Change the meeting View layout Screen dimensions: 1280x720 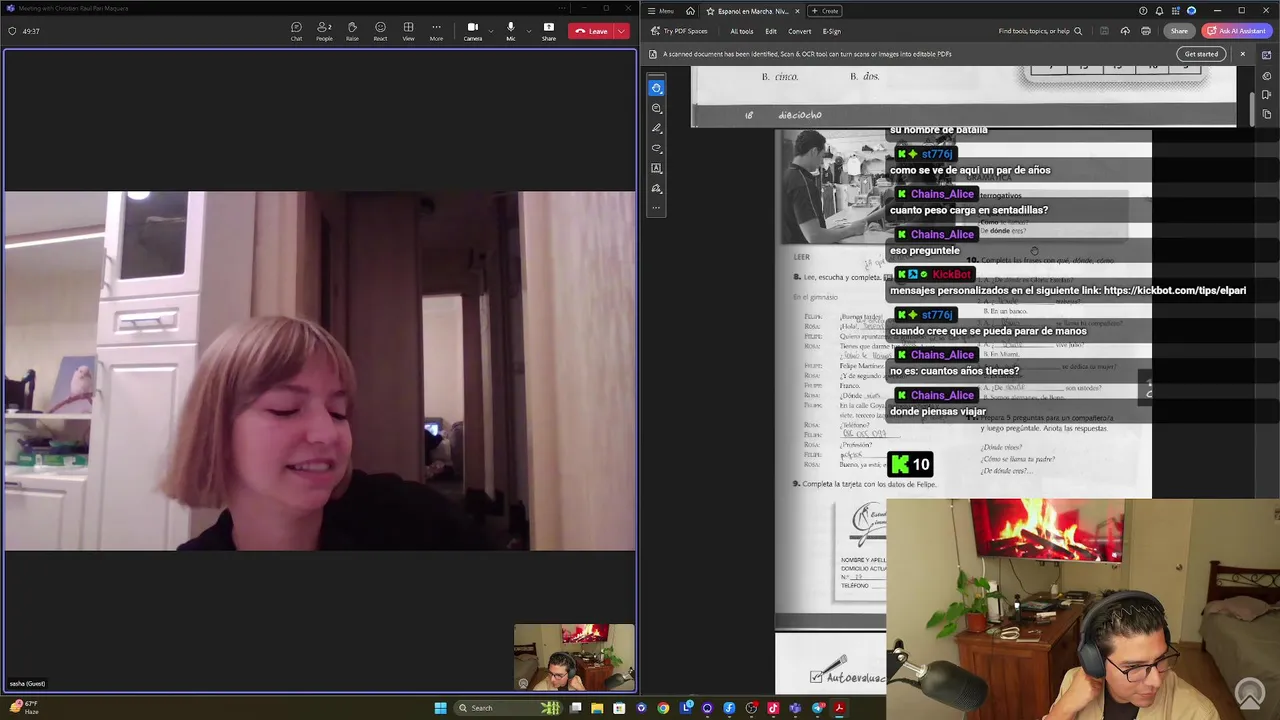[408, 31]
